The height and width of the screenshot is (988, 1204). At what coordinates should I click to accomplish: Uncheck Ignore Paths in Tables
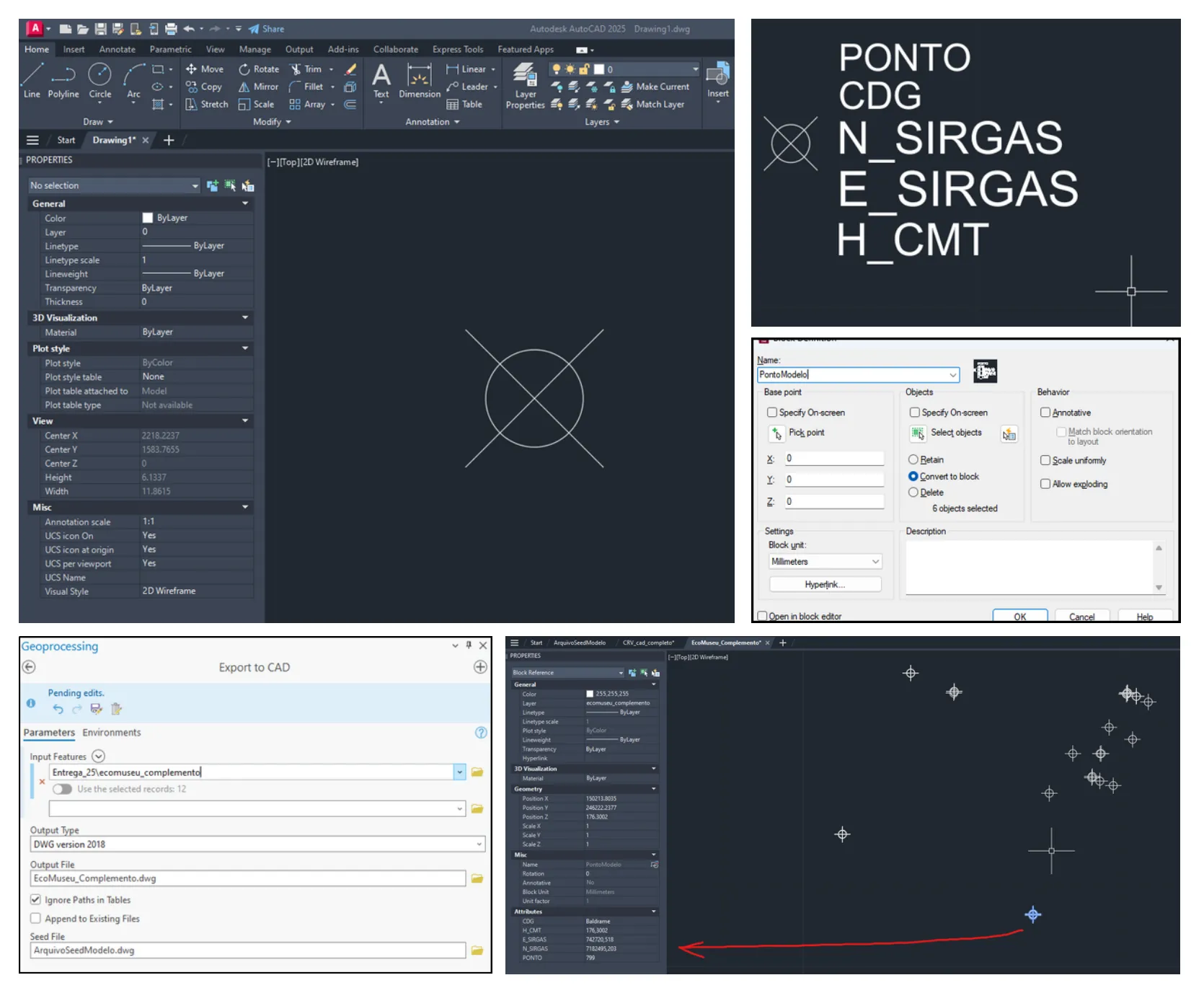[x=35, y=899]
